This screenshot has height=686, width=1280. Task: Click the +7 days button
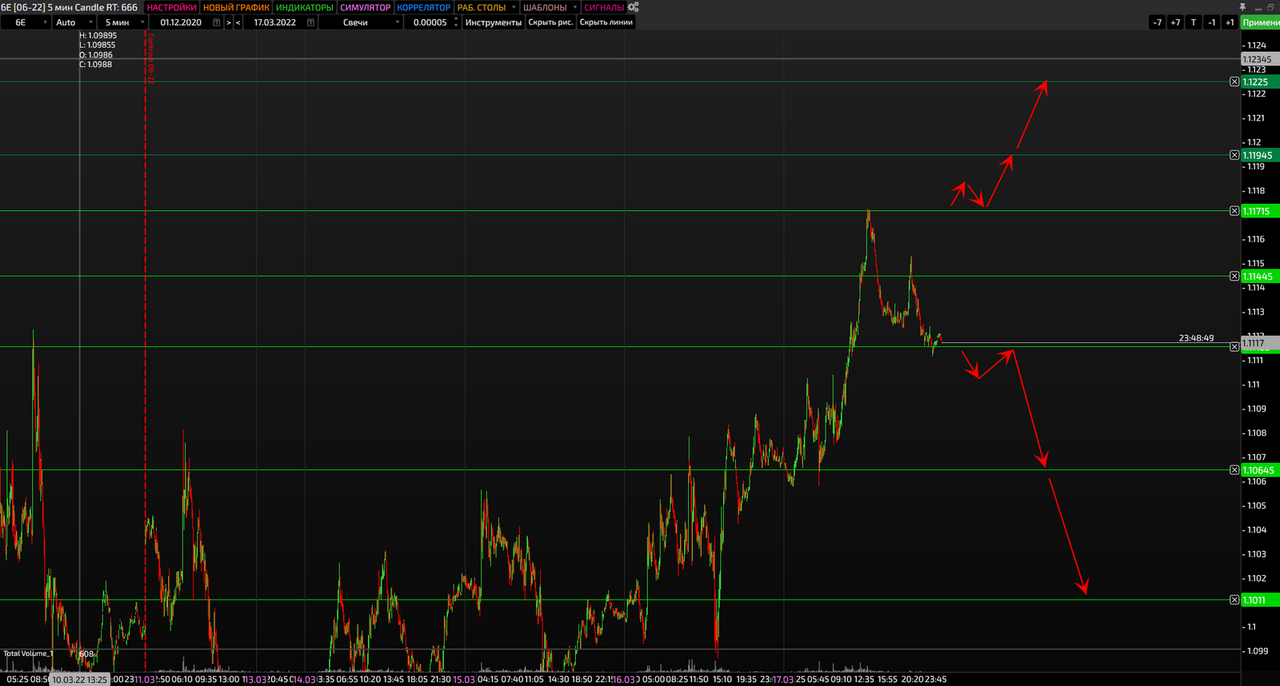pyautogui.click(x=1175, y=22)
